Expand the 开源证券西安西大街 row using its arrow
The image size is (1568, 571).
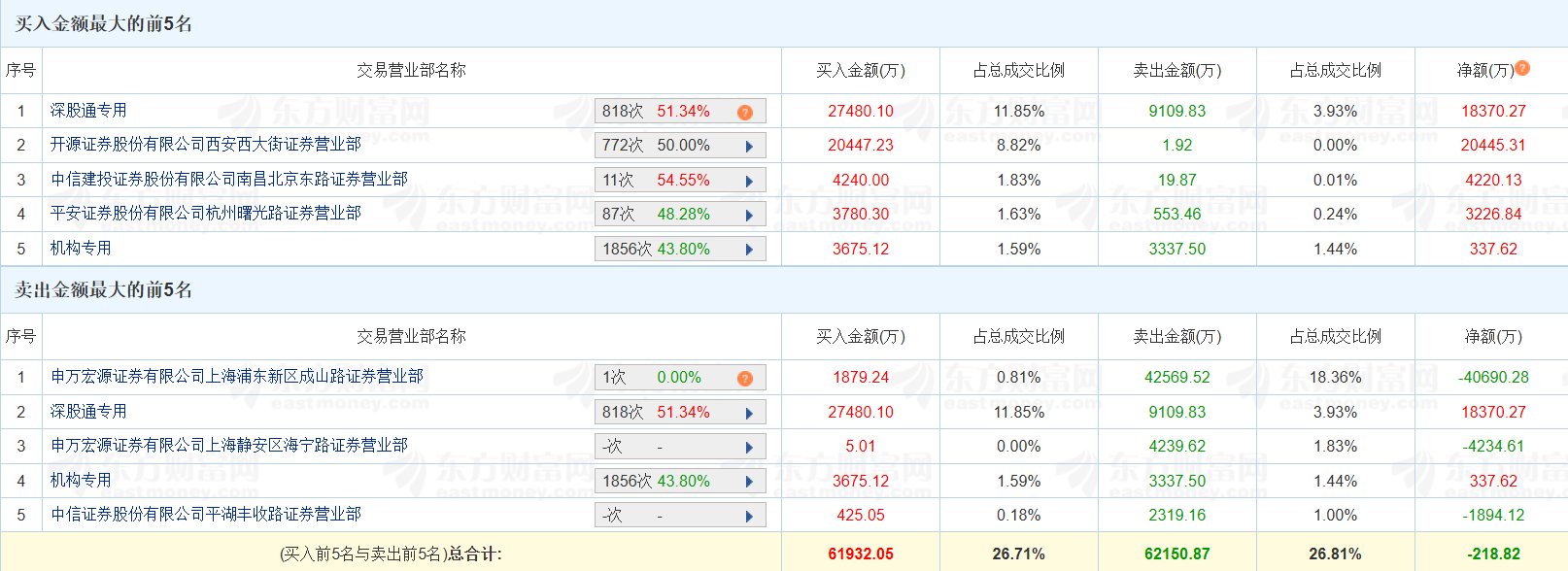pyautogui.click(x=749, y=147)
